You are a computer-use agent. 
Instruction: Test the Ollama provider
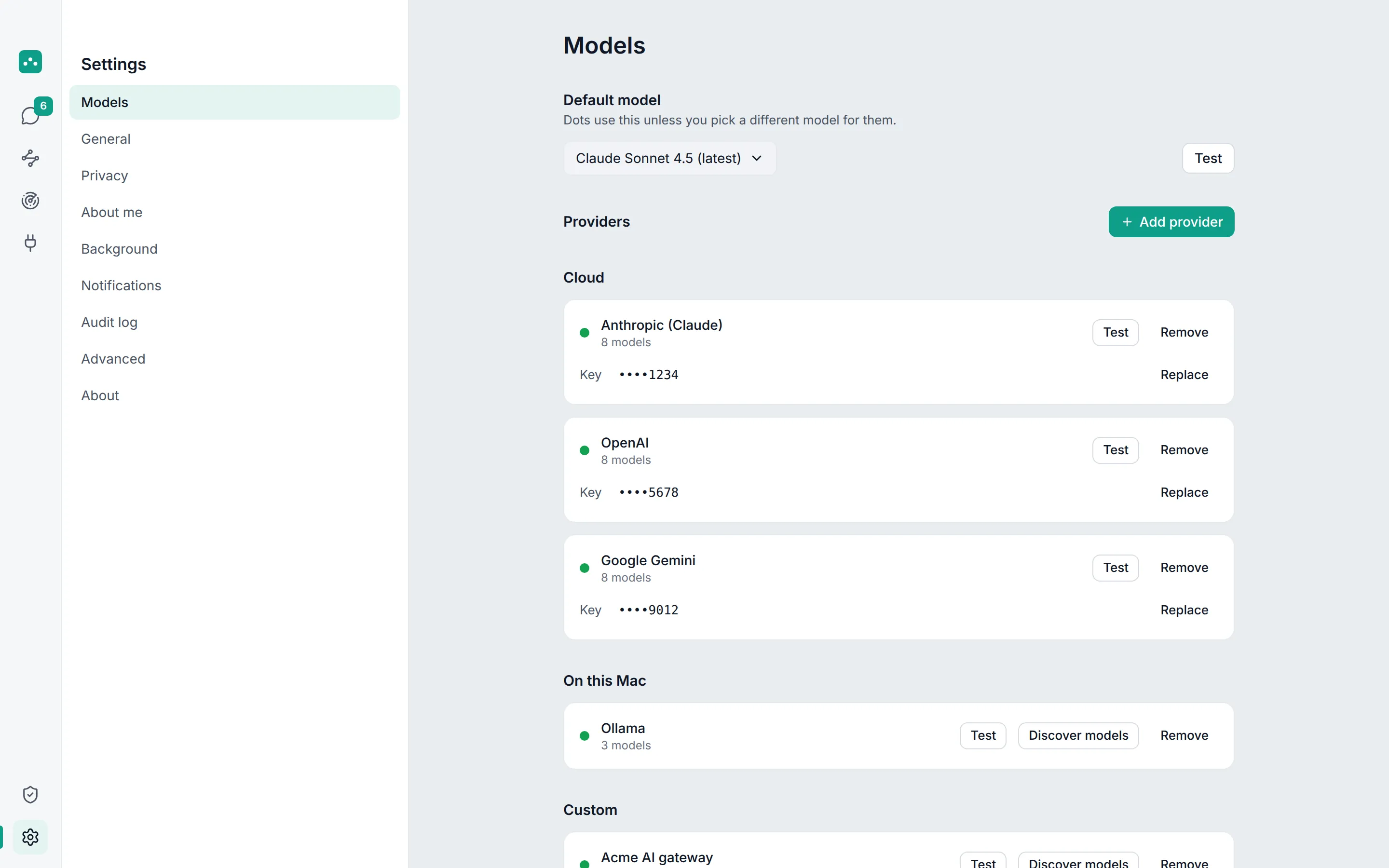982,735
